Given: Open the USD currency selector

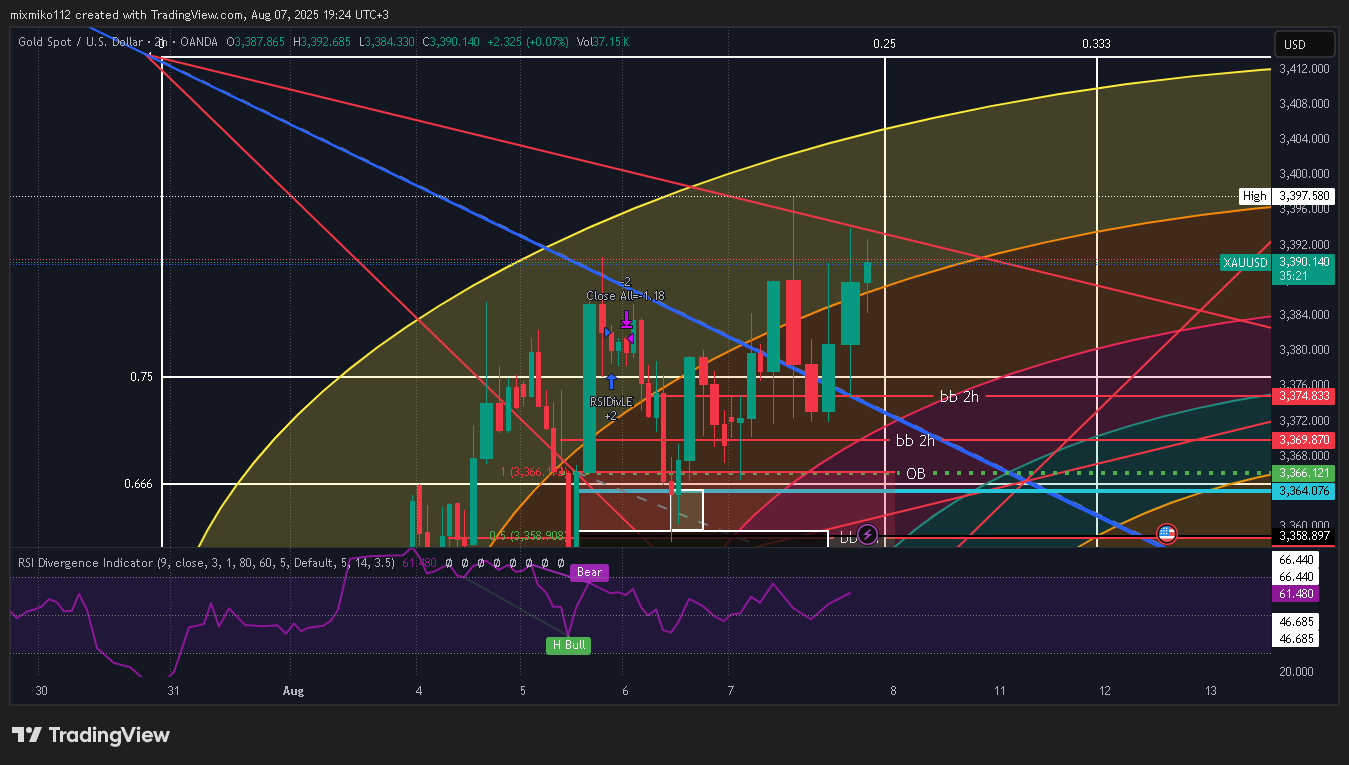Looking at the screenshot, I should point(1305,45).
